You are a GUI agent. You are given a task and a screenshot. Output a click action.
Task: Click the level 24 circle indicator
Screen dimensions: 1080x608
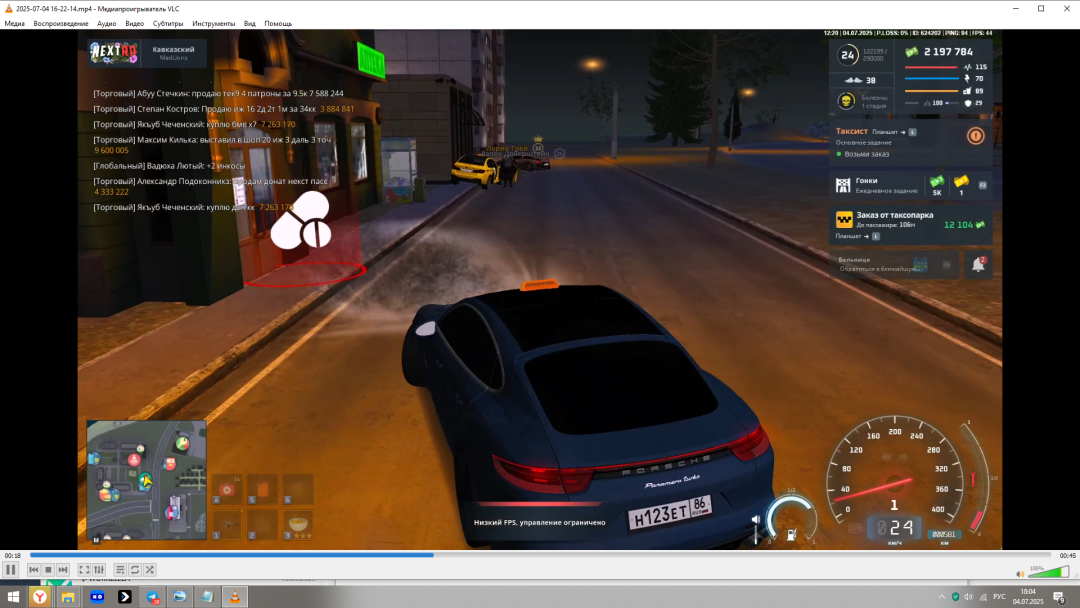(x=847, y=54)
